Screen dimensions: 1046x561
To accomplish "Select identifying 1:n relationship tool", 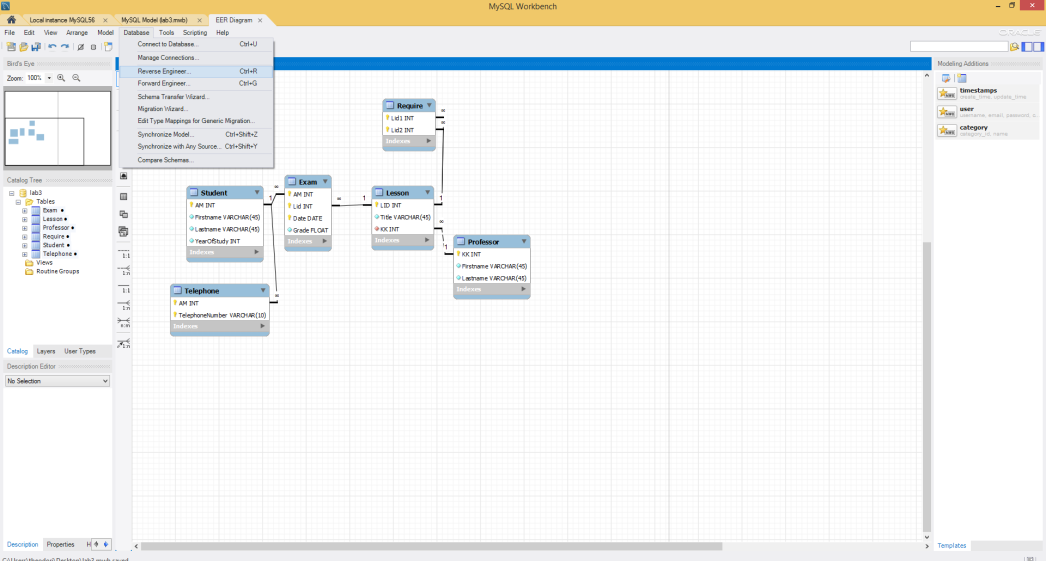I will [124, 306].
